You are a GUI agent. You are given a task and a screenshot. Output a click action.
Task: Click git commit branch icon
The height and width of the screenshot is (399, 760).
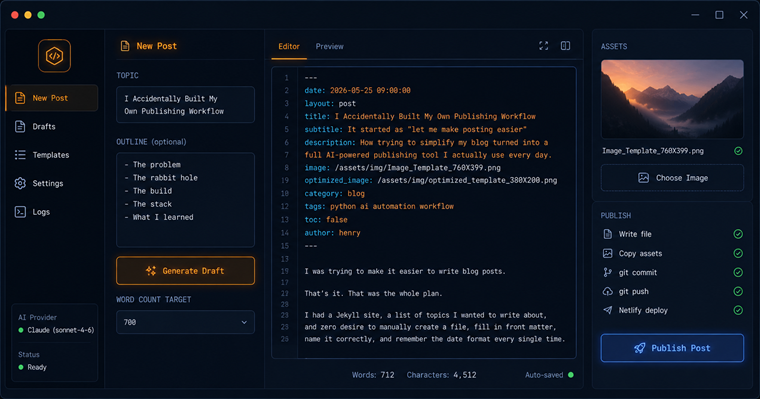pyautogui.click(x=607, y=272)
